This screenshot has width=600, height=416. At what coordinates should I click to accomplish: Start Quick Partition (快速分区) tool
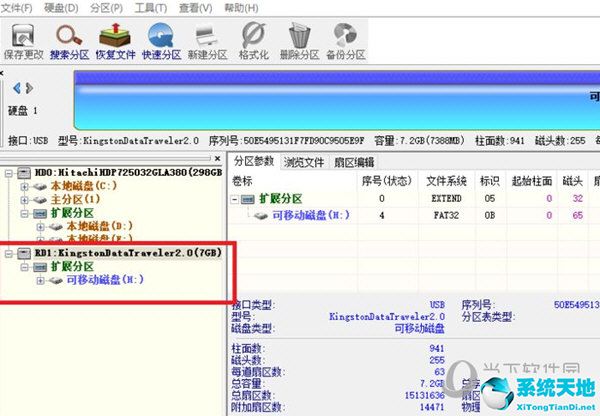pyautogui.click(x=161, y=41)
